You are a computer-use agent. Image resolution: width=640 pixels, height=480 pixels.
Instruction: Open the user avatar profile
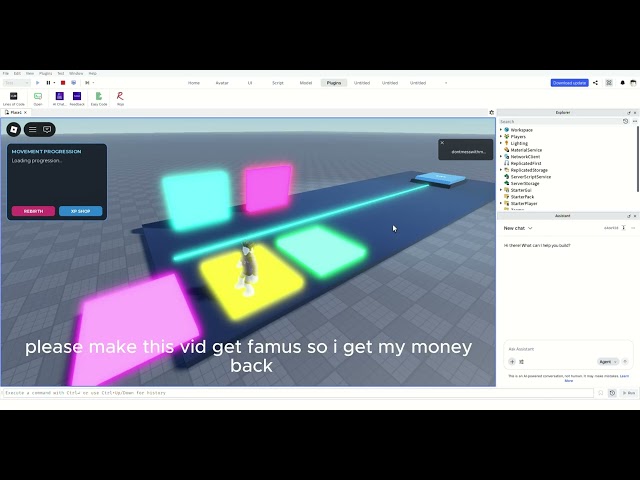click(x=633, y=83)
